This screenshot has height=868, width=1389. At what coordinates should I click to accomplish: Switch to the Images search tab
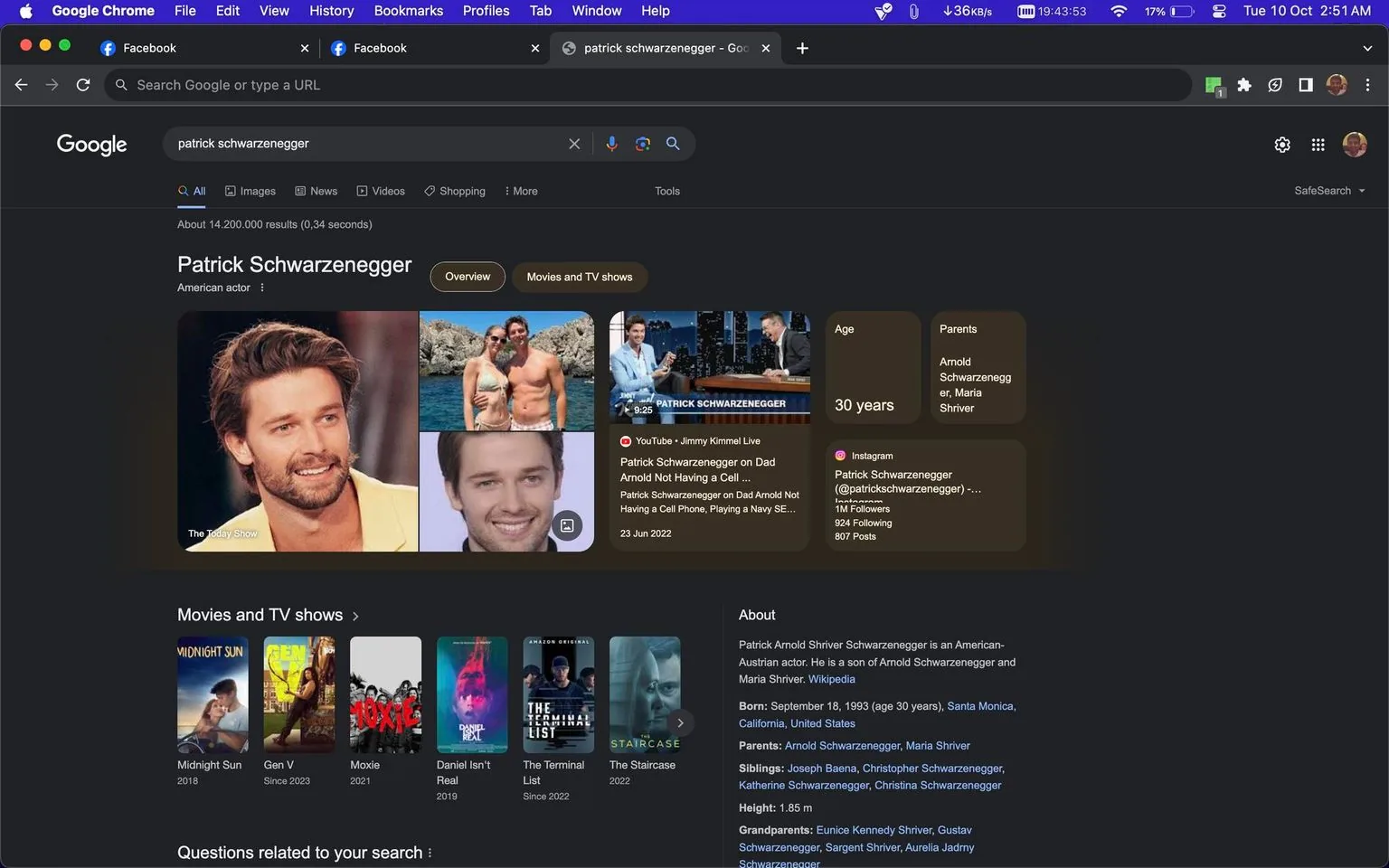(250, 191)
